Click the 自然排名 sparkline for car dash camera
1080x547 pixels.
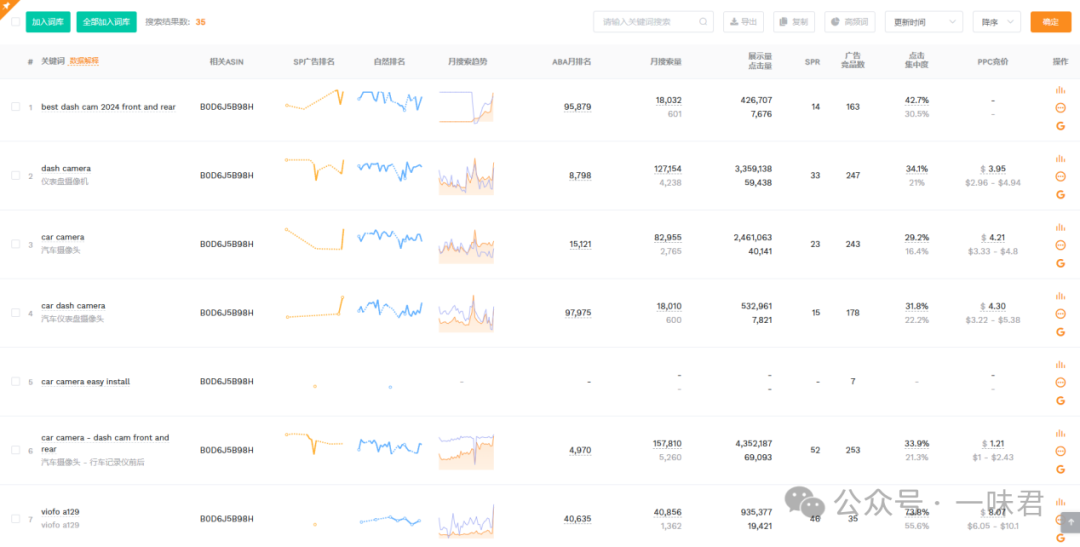pyautogui.click(x=390, y=308)
